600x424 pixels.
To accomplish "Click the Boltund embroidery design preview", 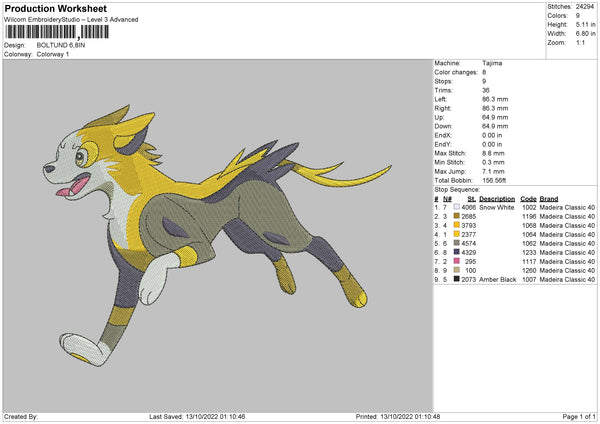I will [217, 236].
